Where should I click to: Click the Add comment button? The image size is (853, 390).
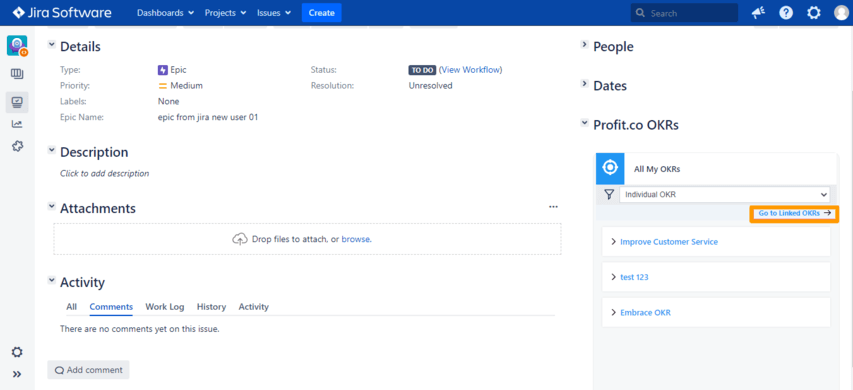coord(88,370)
